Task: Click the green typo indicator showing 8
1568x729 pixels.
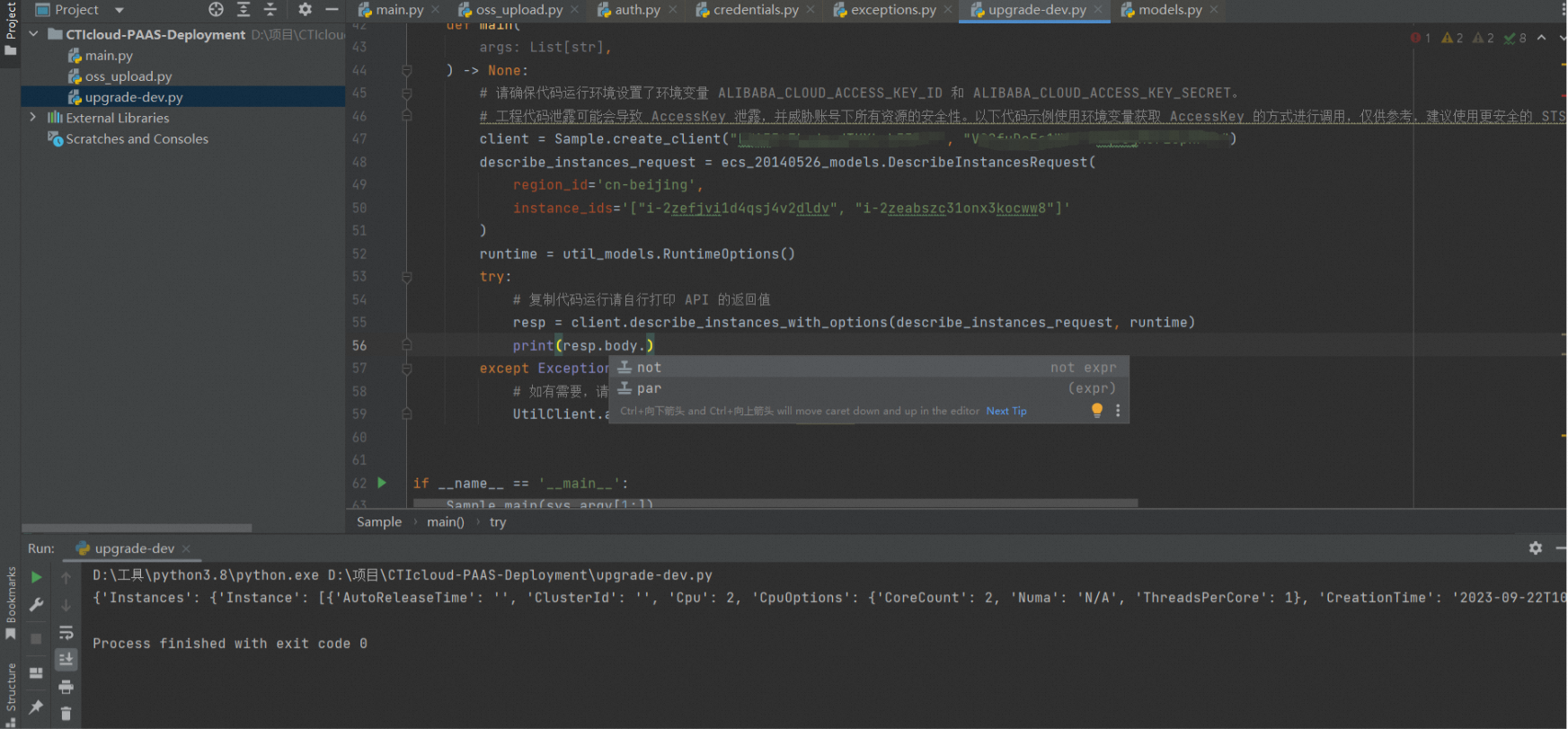Action: point(1516,38)
